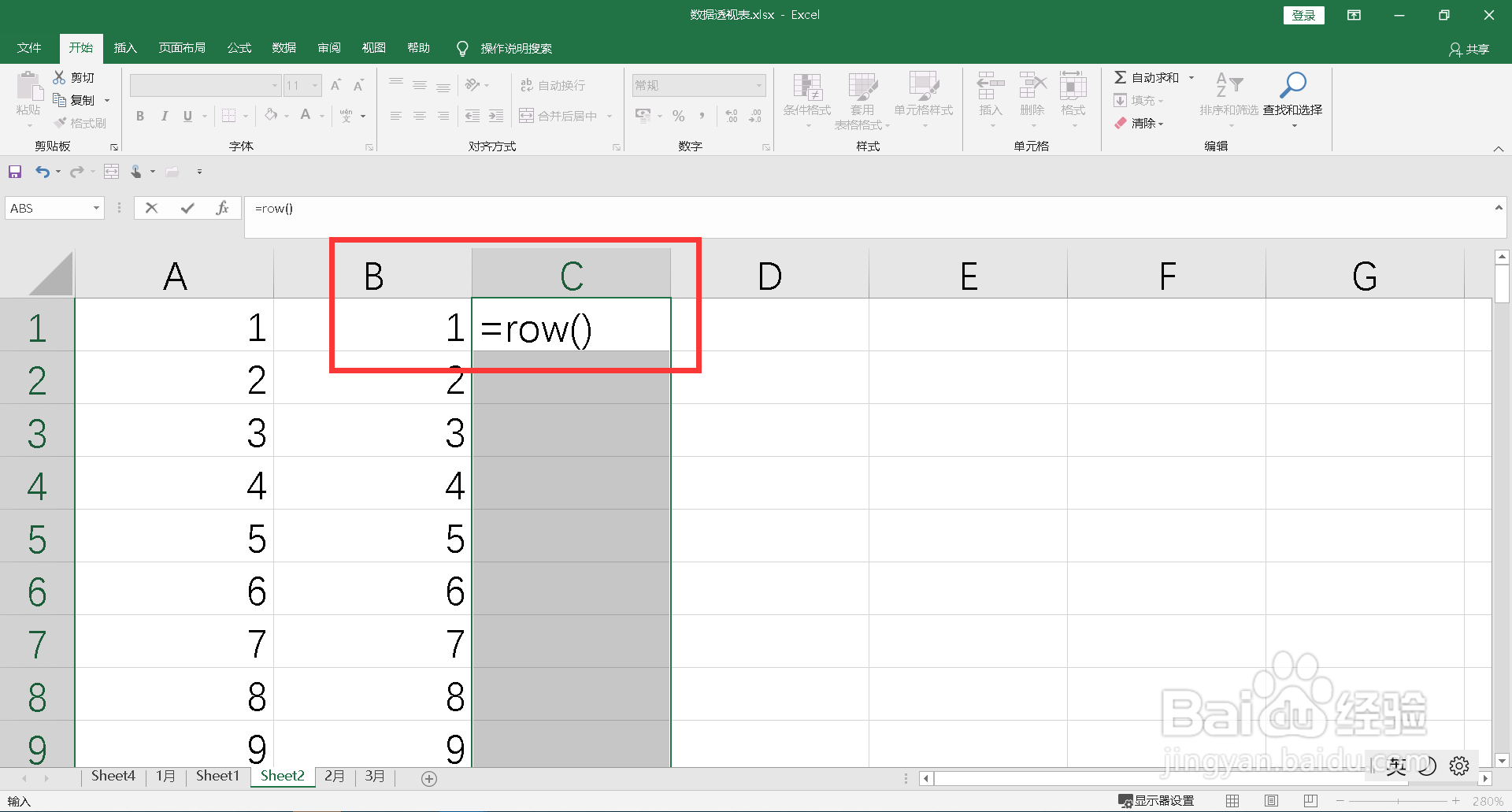Toggle Wrap Text (自动换行)
The image size is (1512, 812).
tap(553, 85)
